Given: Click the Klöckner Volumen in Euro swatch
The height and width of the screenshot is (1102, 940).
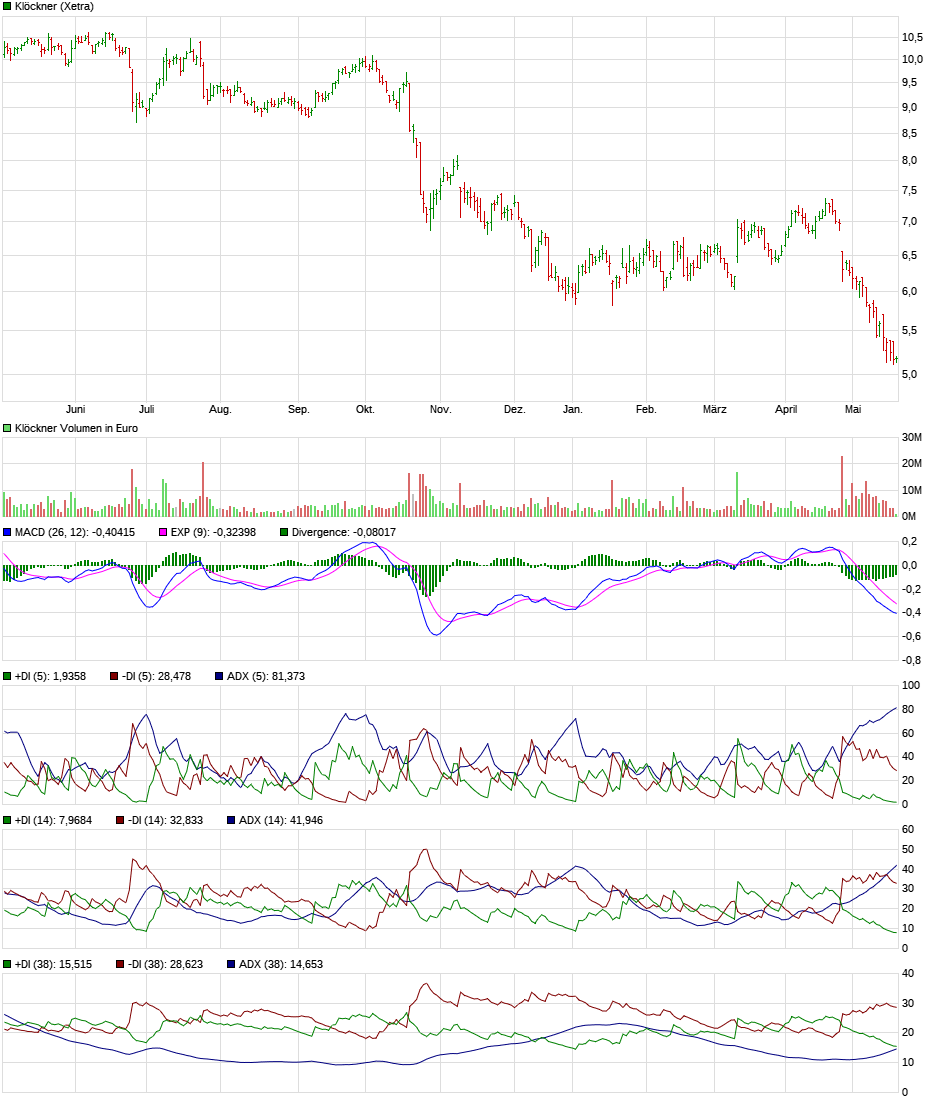Looking at the screenshot, I should [7, 428].
